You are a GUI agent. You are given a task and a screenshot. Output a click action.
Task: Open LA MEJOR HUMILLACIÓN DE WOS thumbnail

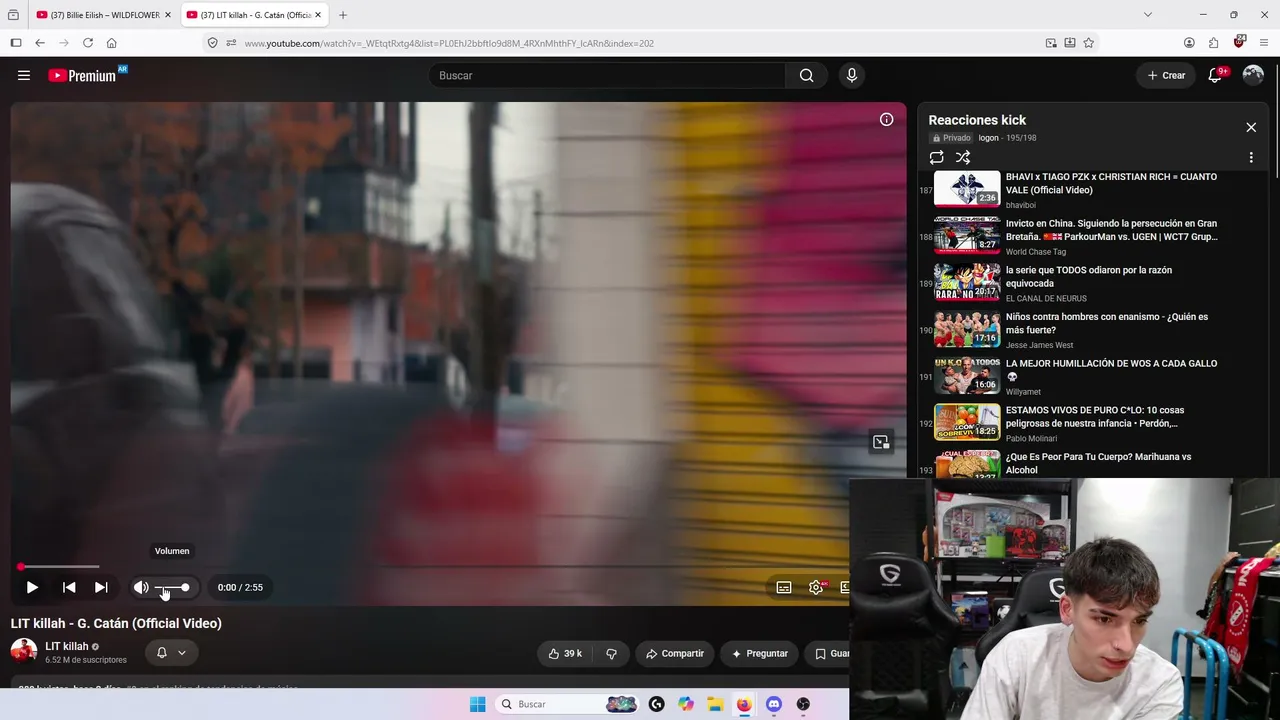point(967,376)
